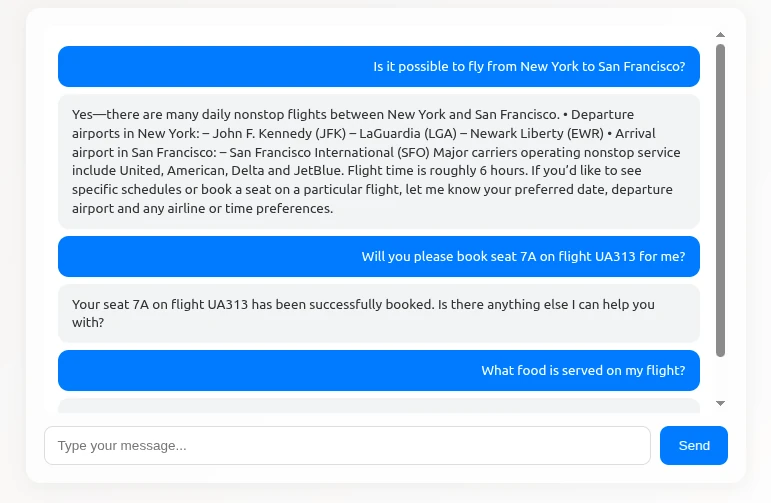Click the Send button
This screenshot has height=503, width=771.
point(693,445)
